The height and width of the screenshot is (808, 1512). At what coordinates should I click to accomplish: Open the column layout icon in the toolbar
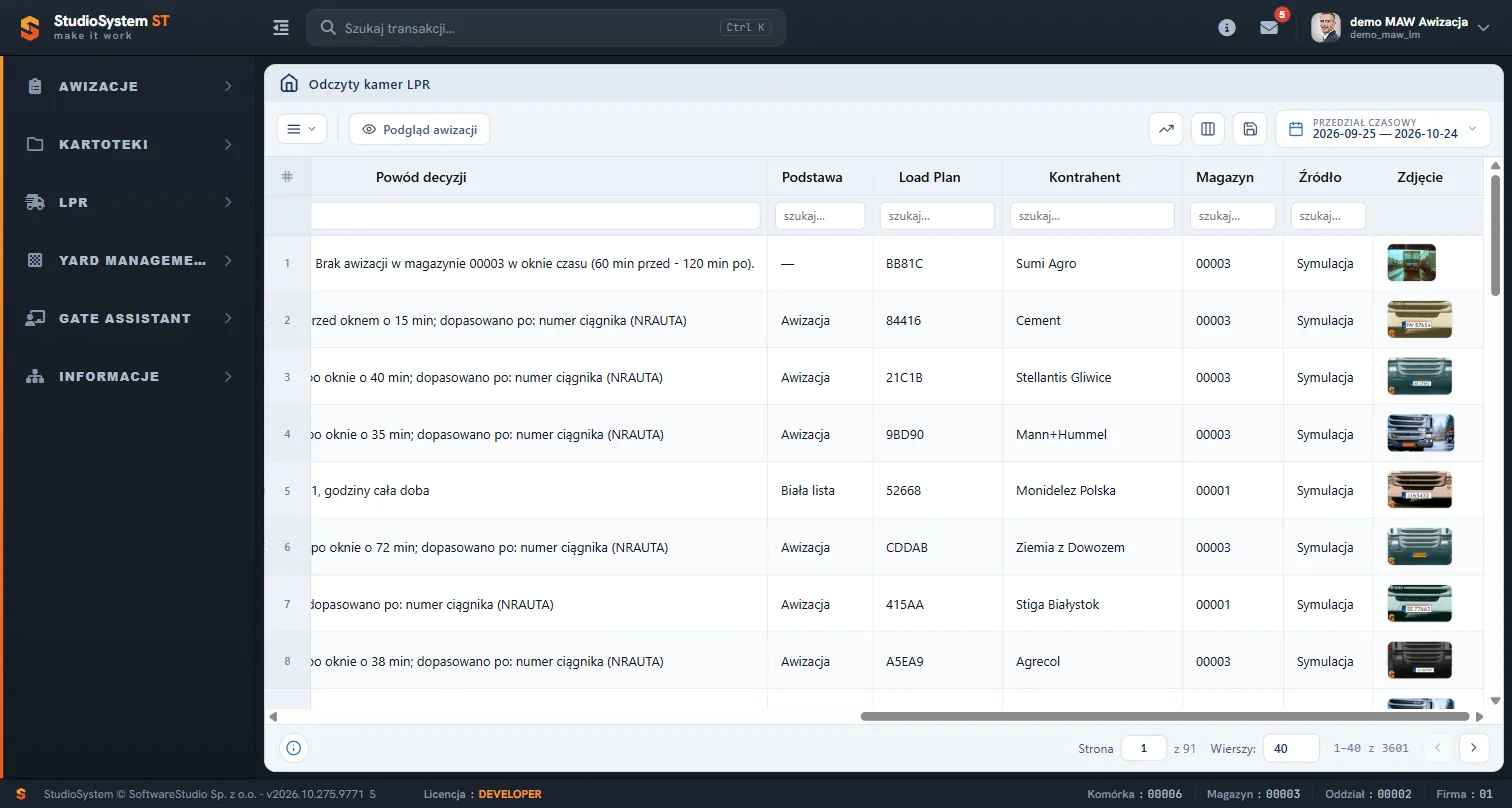pos(1208,129)
